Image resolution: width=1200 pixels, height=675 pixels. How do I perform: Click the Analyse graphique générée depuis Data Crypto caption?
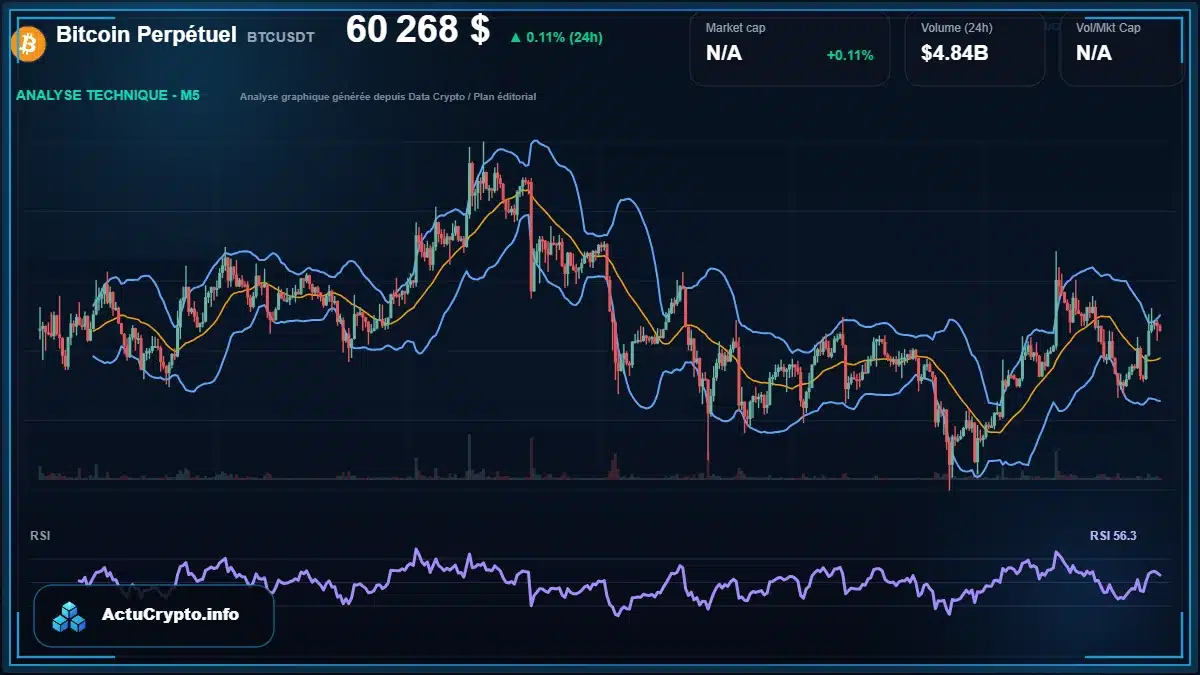point(388,97)
